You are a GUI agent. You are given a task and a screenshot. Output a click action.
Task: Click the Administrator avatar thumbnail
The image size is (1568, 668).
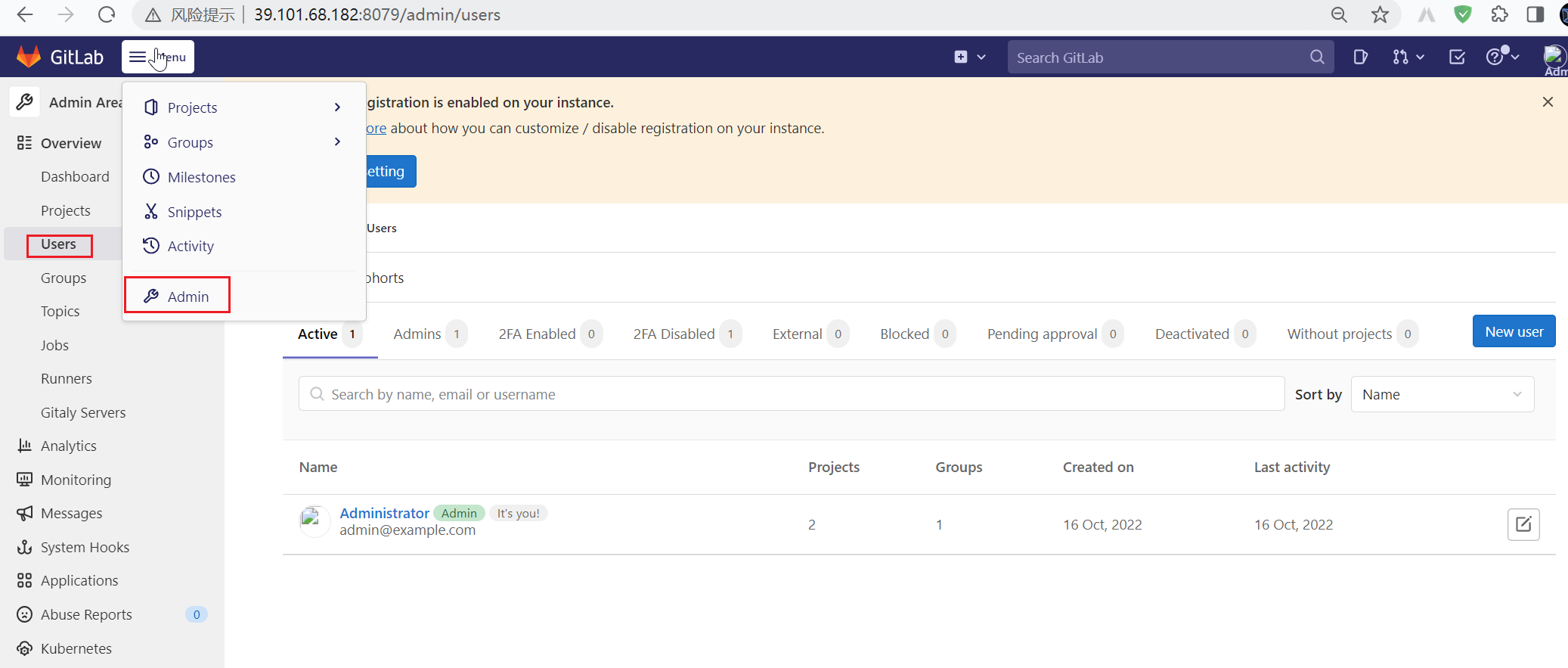tap(314, 521)
